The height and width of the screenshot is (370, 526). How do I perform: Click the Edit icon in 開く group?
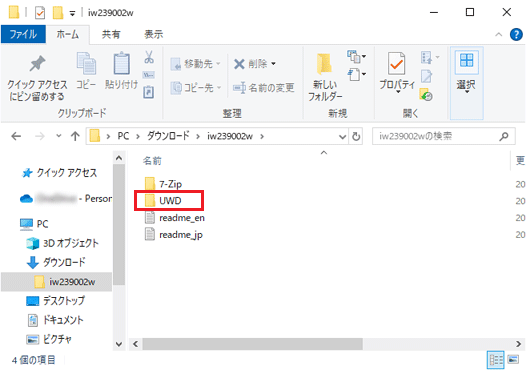click(426, 76)
